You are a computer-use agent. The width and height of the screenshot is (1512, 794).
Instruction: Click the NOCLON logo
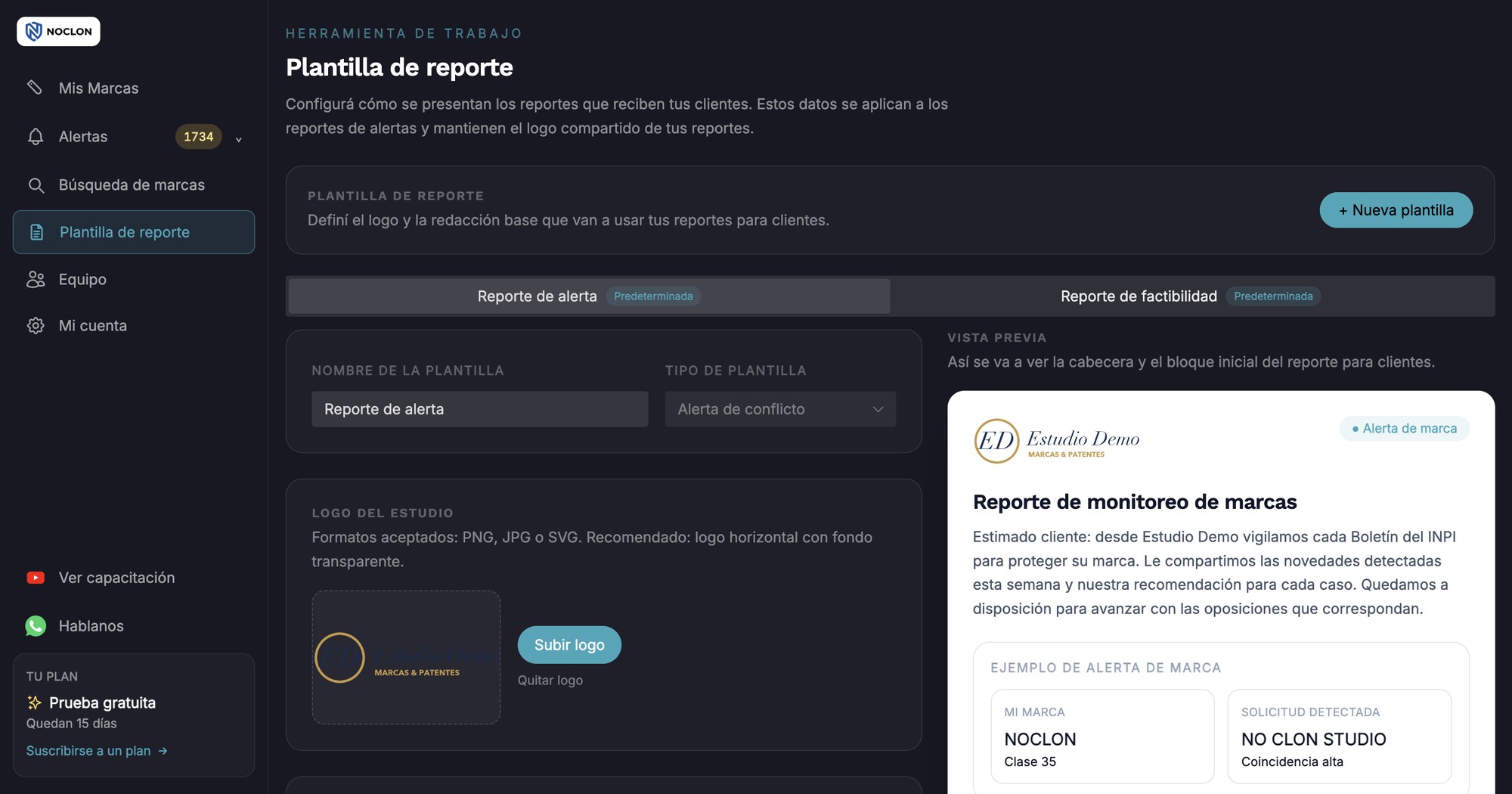tap(58, 31)
